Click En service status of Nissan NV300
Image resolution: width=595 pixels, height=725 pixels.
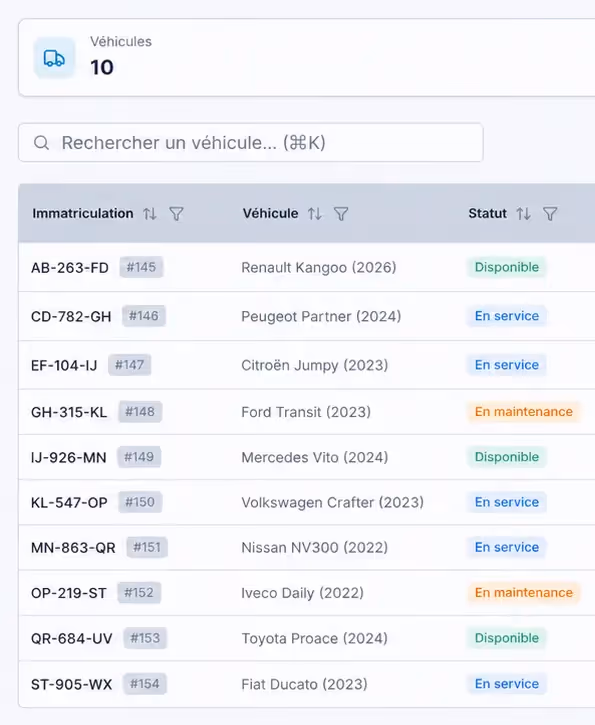tap(507, 548)
